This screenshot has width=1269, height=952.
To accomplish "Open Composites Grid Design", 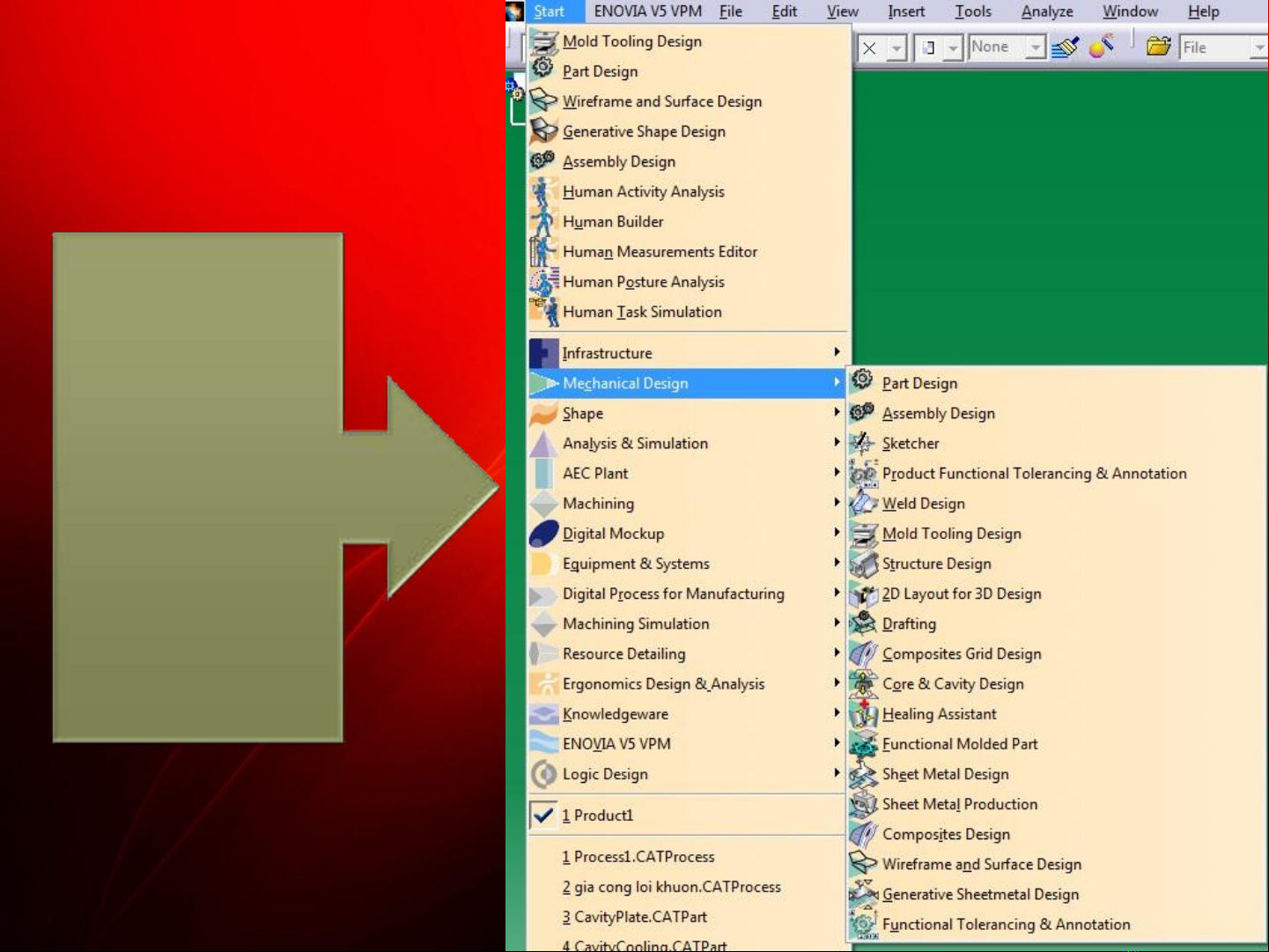I will coord(1057,653).
